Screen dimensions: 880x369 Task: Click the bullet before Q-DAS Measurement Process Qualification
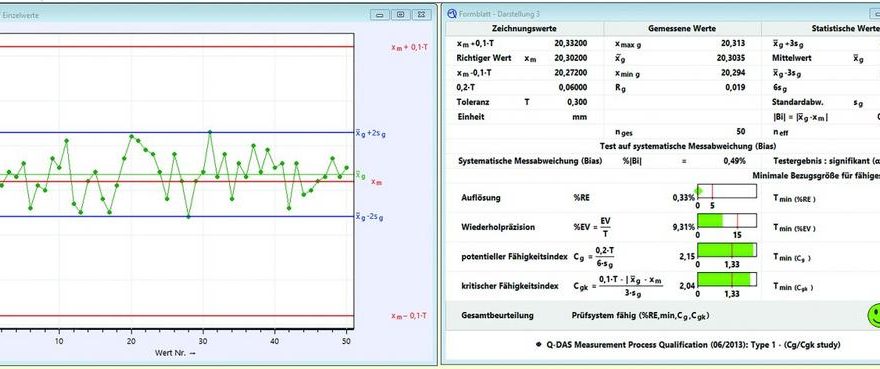coord(539,345)
